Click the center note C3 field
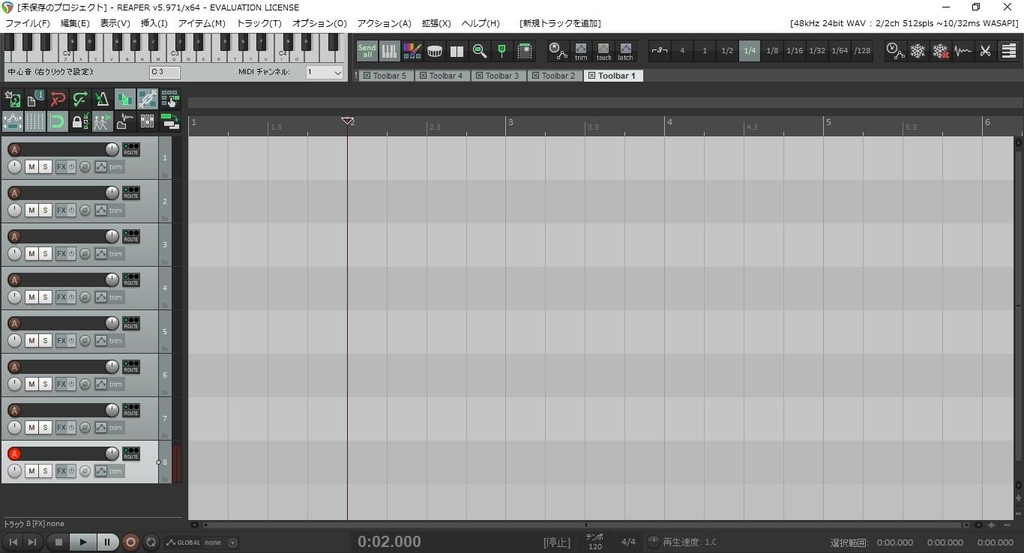This screenshot has height=553, width=1024. (165, 72)
